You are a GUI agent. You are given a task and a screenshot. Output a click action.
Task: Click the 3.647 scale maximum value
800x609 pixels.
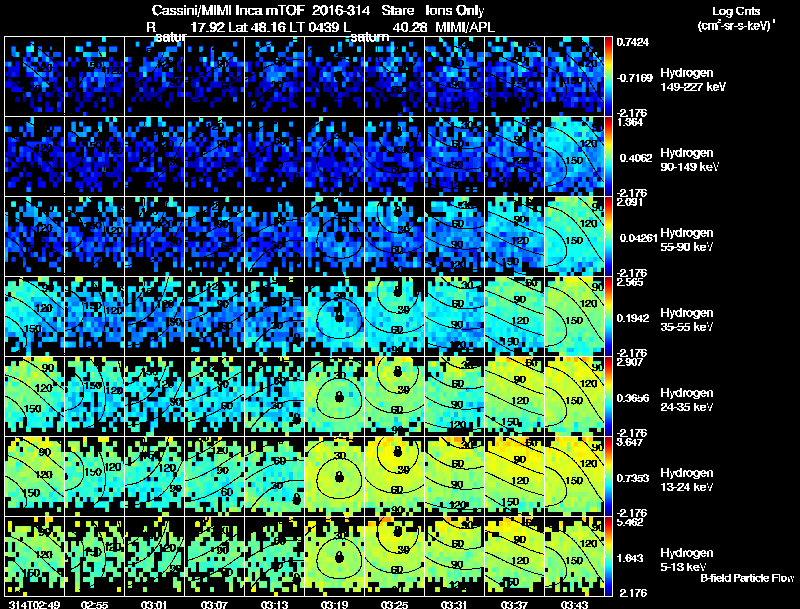tap(630, 443)
